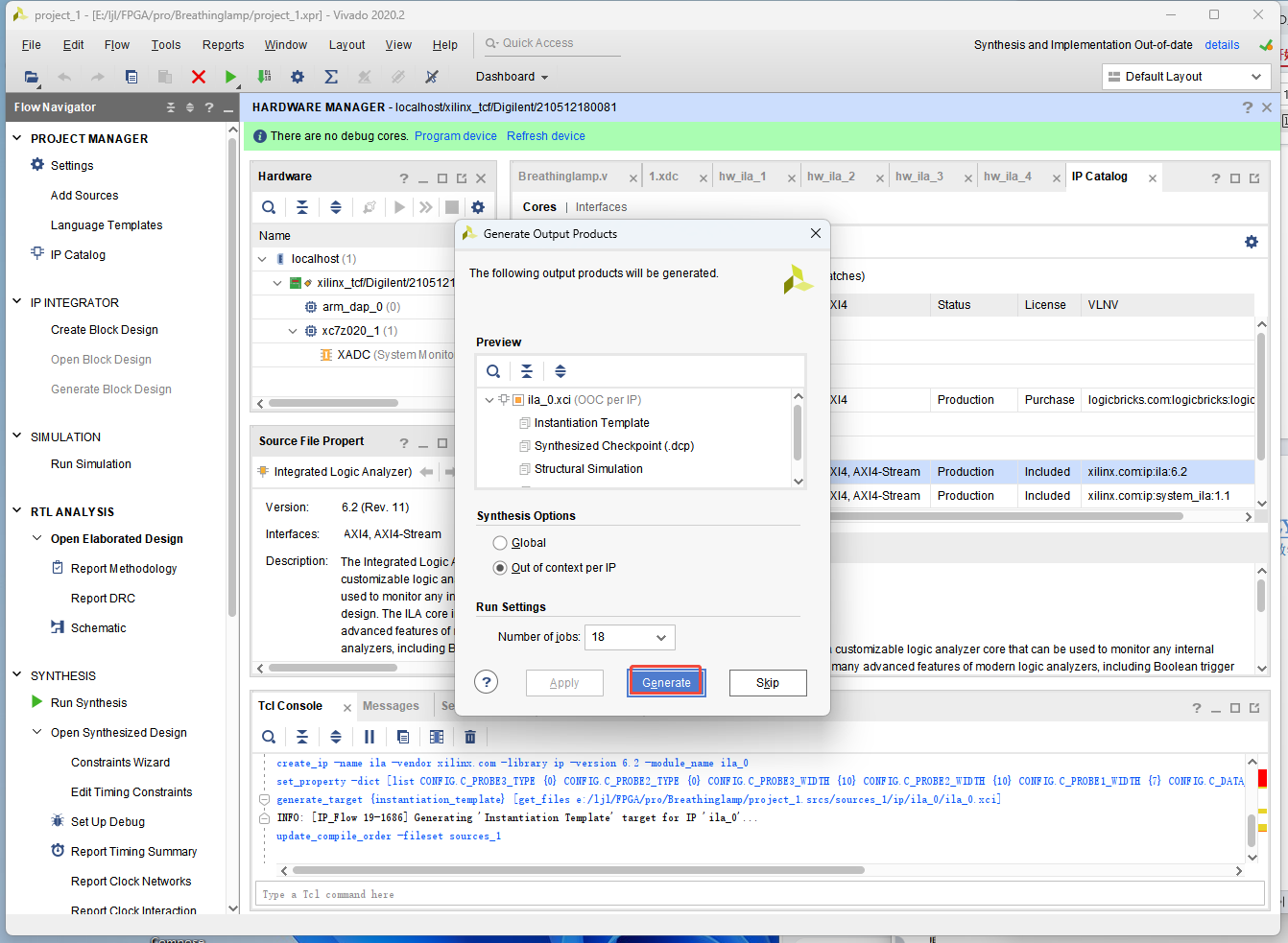This screenshot has height=943, width=1288.
Task: Open Hardware panel settings gear
Action: [478, 207]
